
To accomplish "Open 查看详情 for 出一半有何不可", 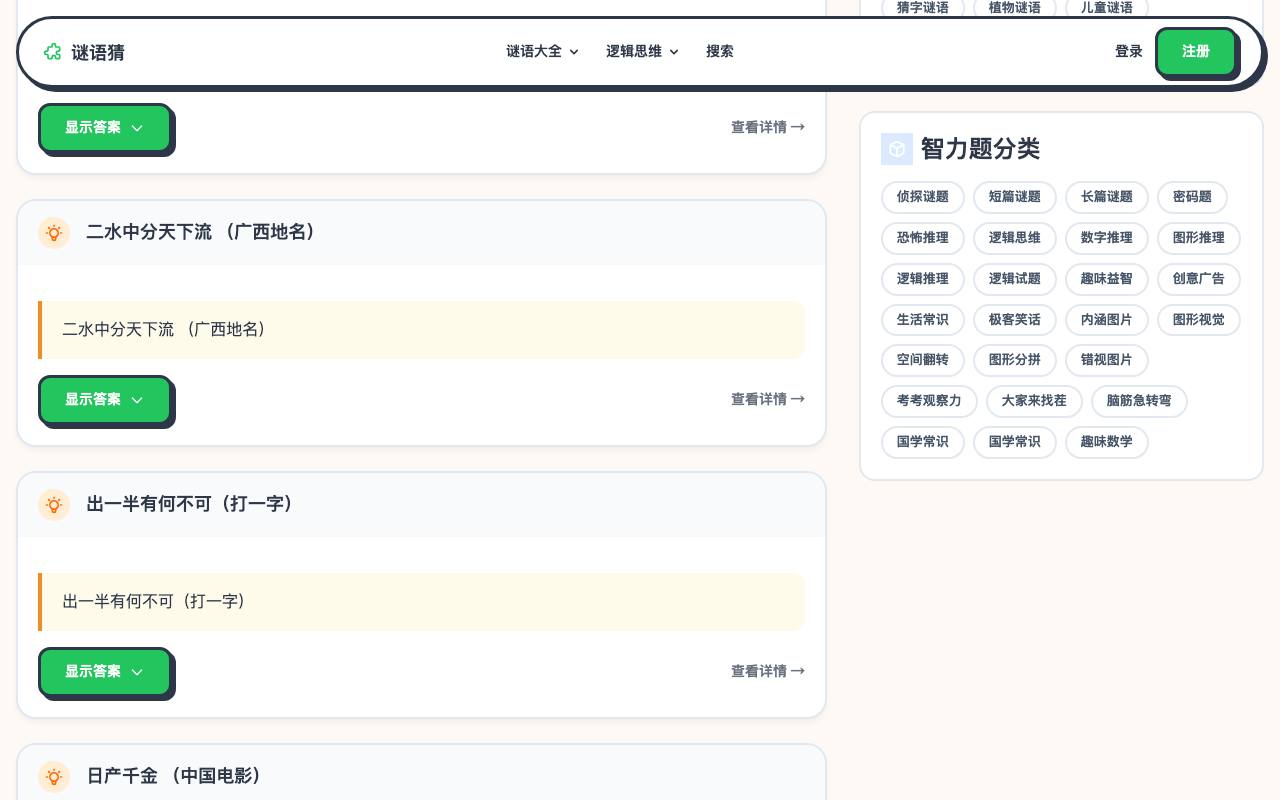I will coord(768,671).
